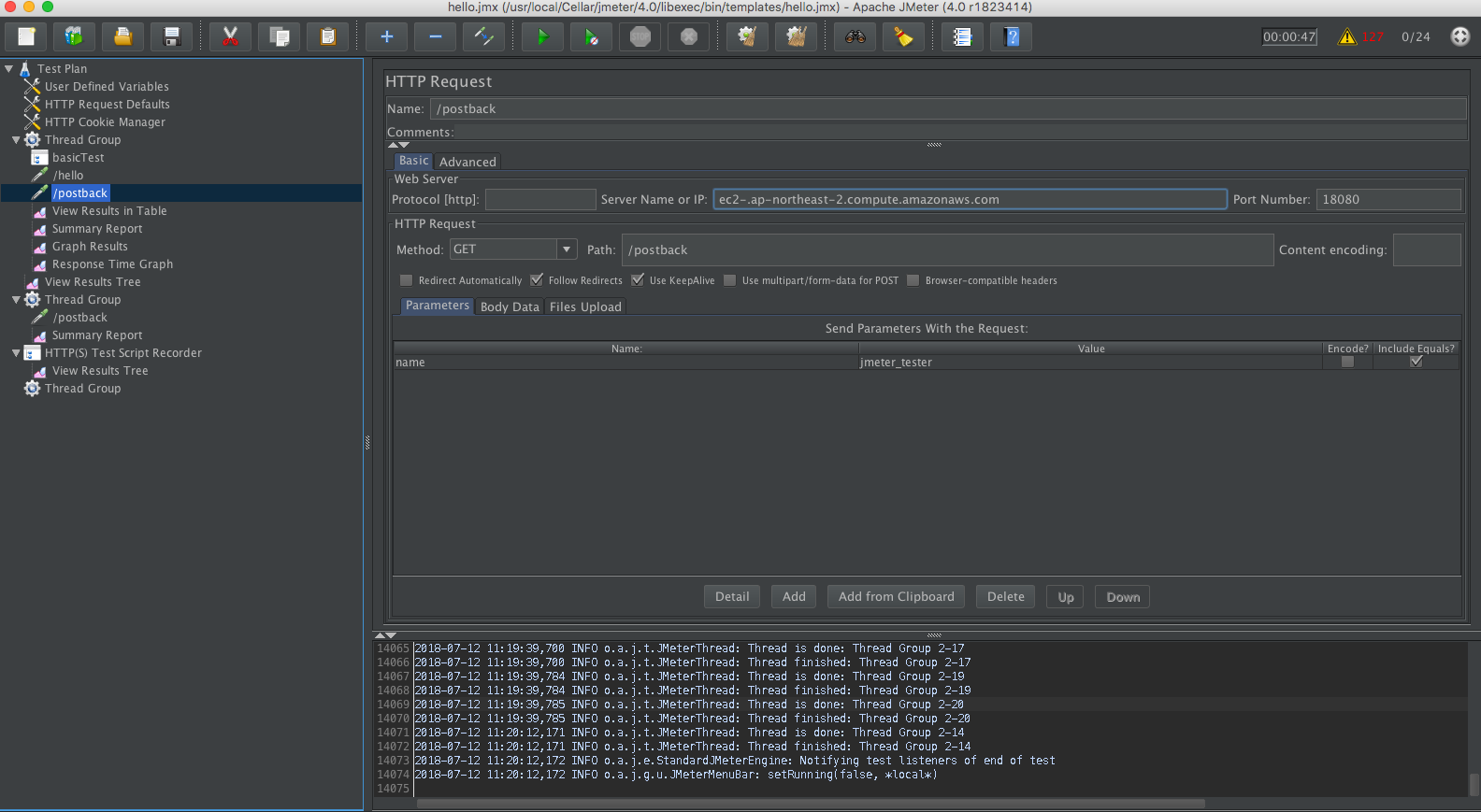Click the Detail button
This screenshot has height=812, width=1481.
[732, 597]
